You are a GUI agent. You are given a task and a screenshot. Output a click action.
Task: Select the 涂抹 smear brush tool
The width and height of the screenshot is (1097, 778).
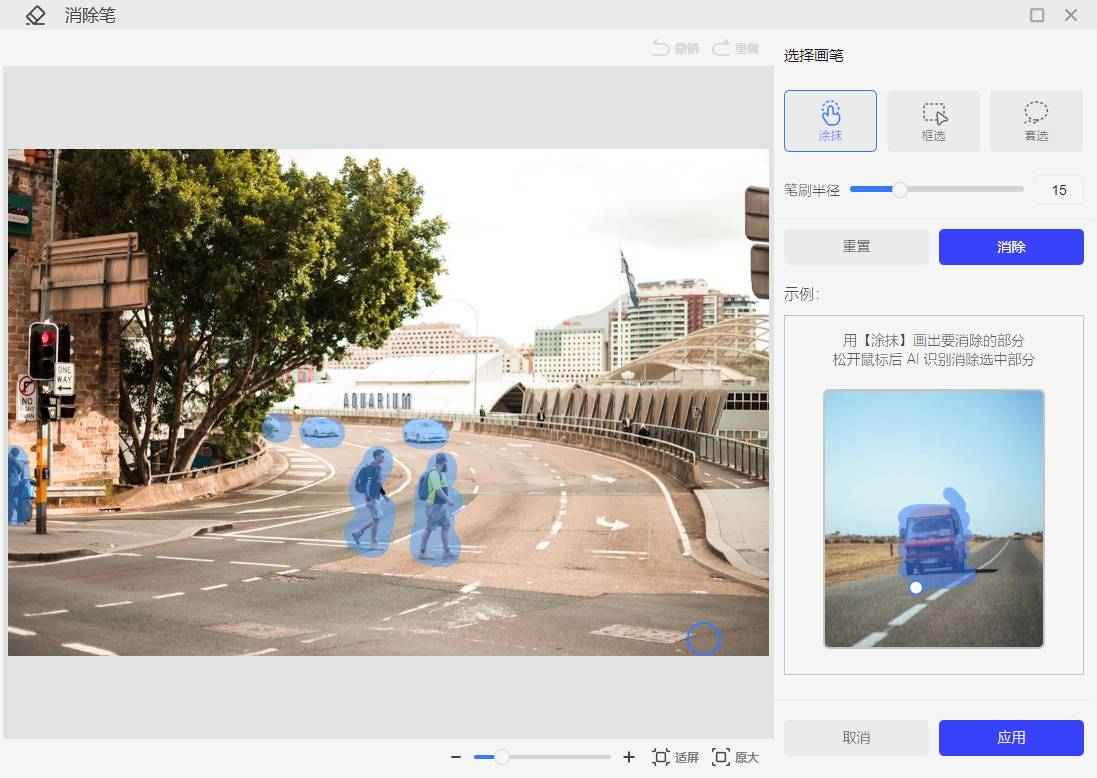[x=830, y=121]
